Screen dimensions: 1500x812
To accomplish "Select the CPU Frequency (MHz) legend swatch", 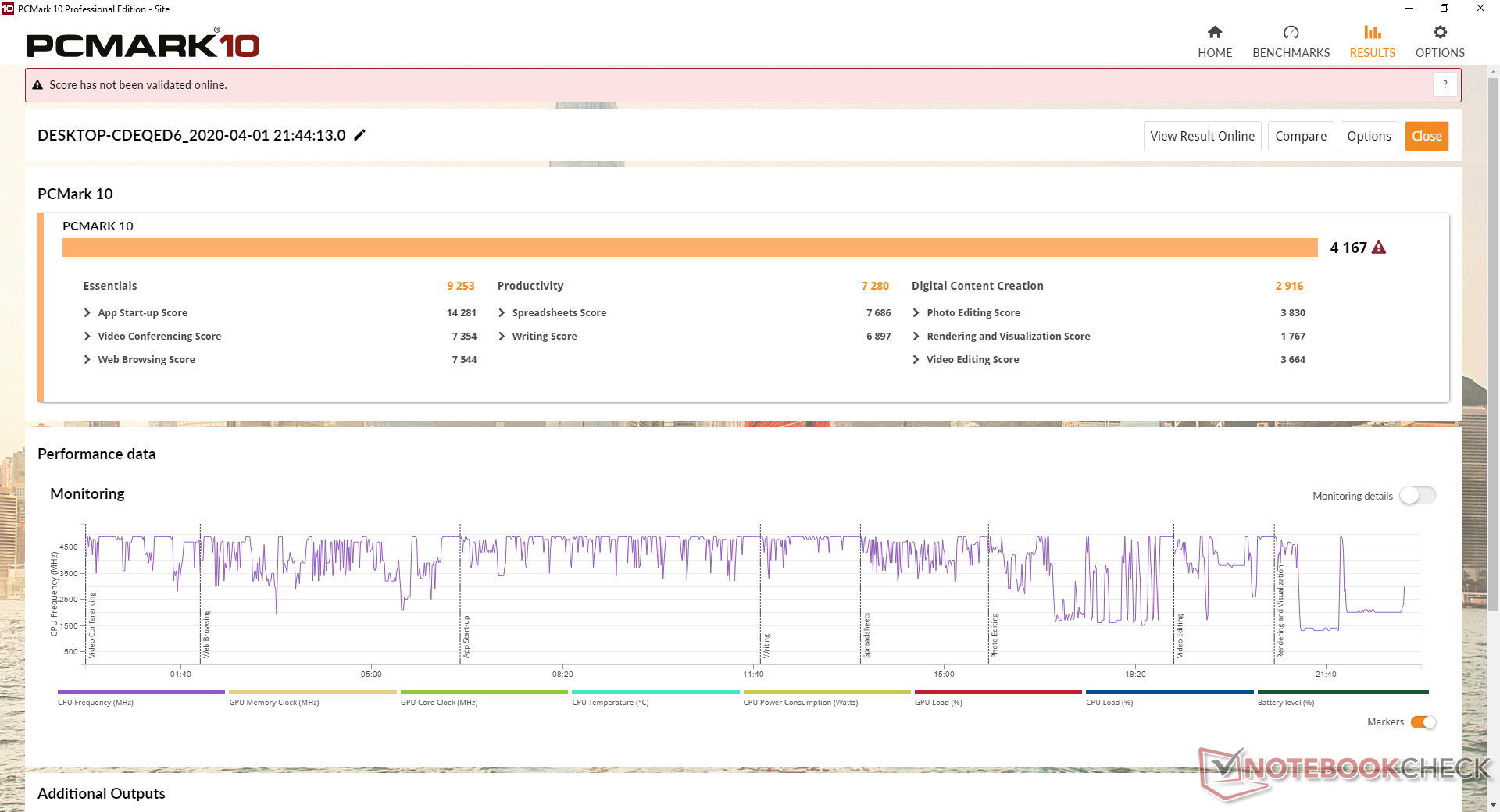I will (141, 693).
